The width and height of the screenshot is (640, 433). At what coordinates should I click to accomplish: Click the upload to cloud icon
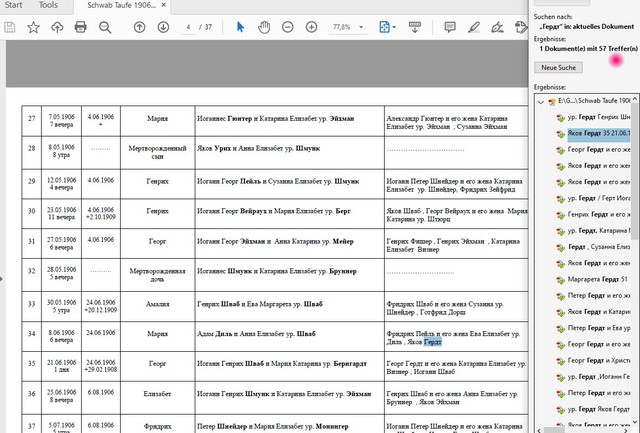[x=57, y=27]
